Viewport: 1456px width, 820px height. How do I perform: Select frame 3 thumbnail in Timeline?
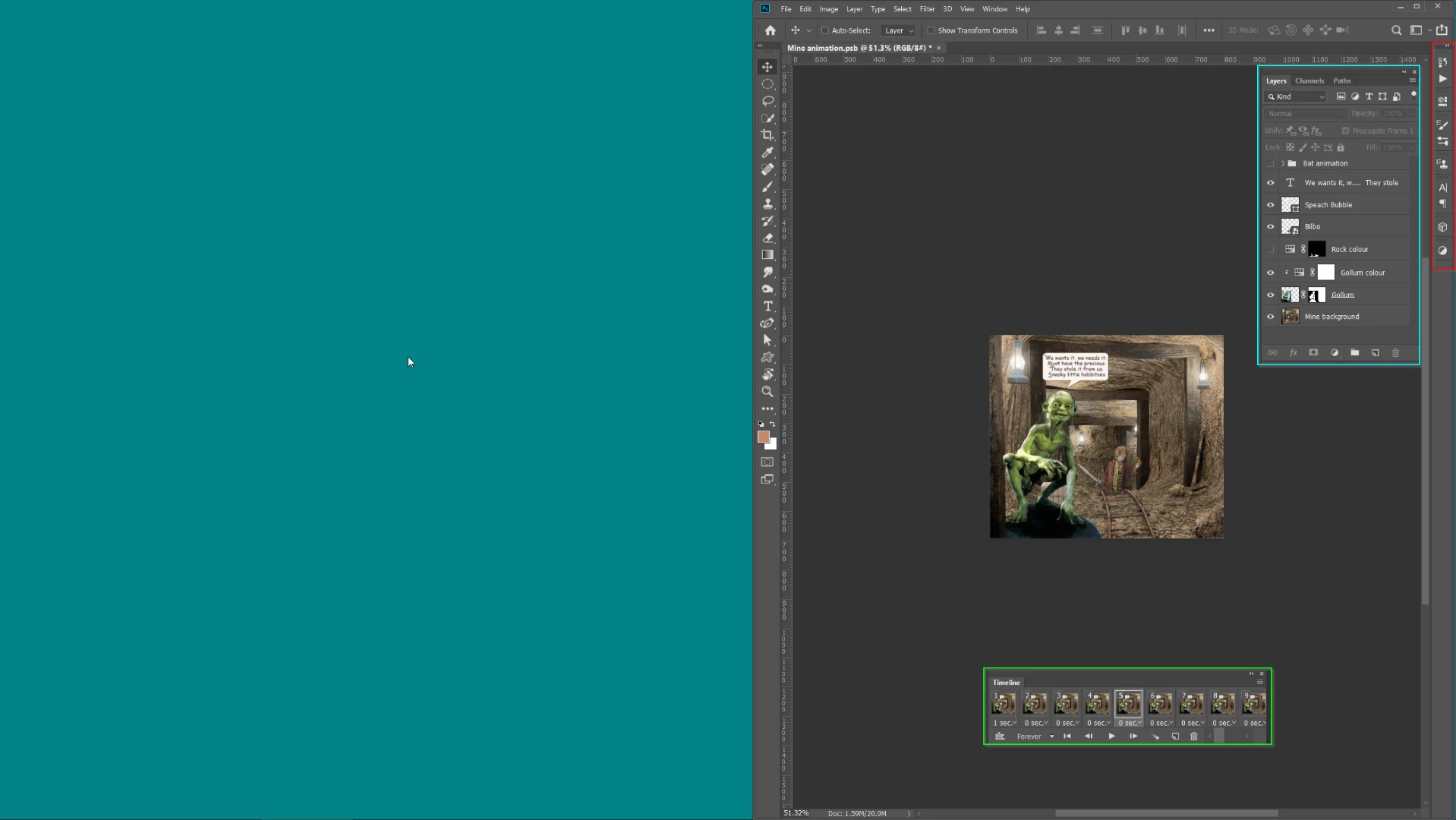click(1066, 704)
